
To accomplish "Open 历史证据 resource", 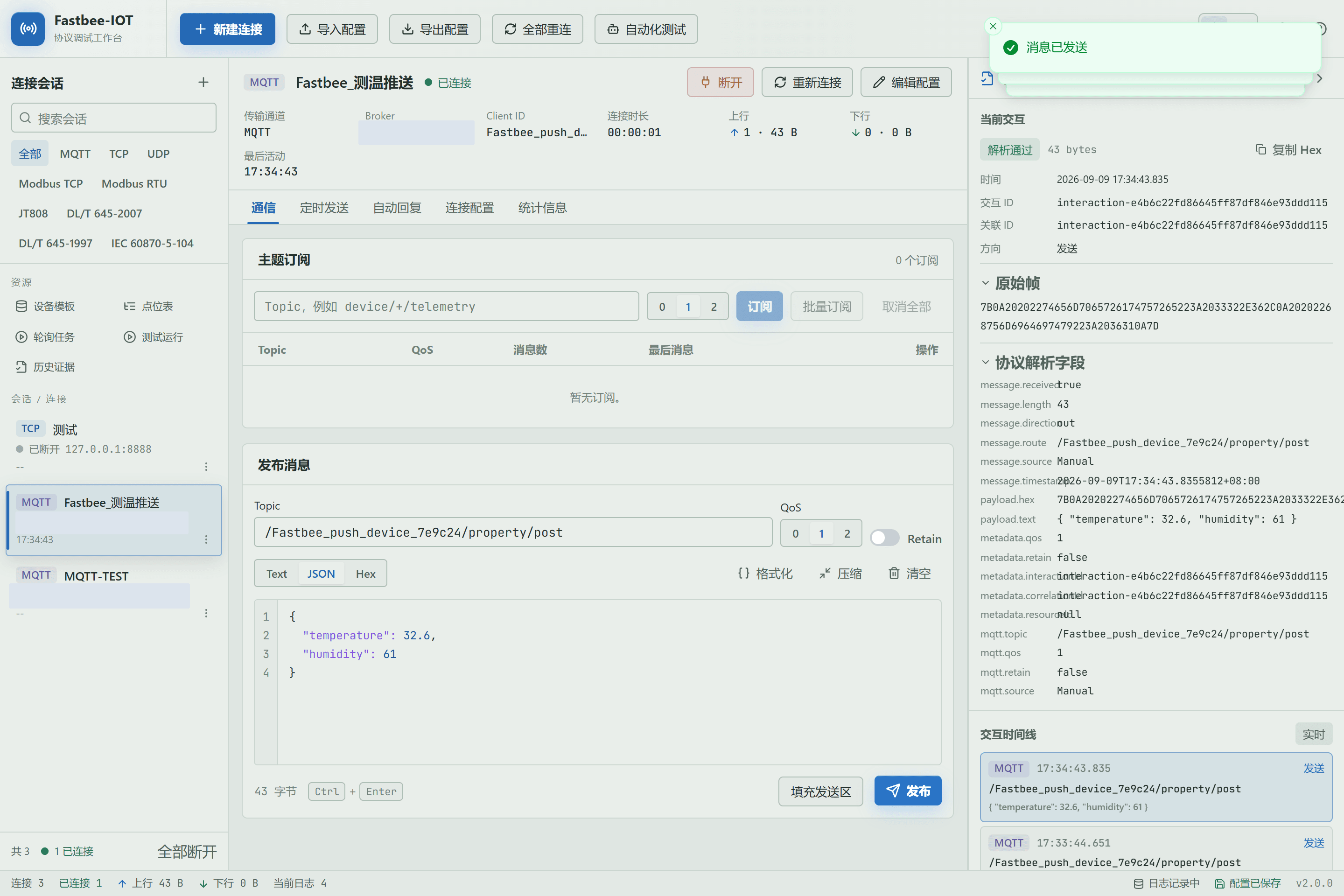I will (x=45, y=367).
